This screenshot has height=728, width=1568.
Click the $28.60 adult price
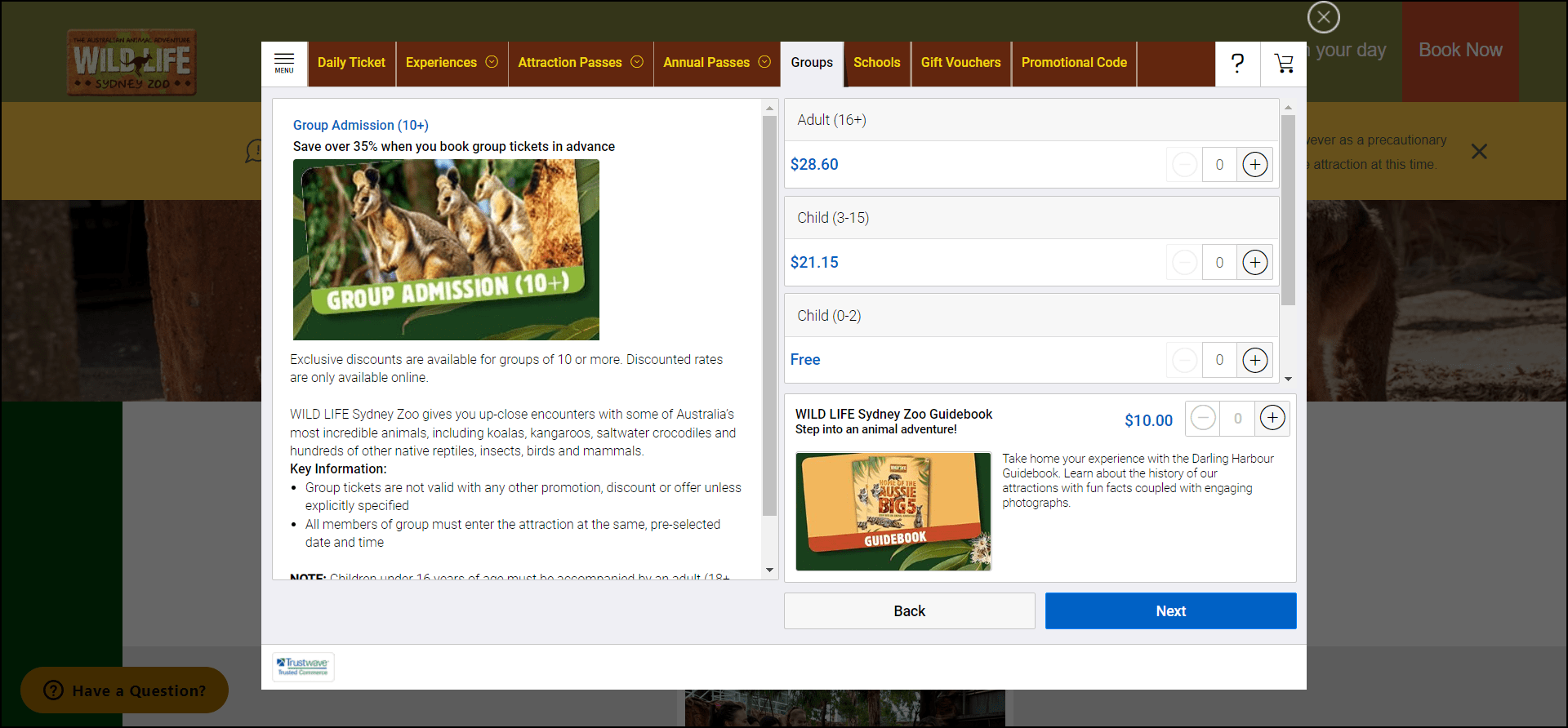click(814, 164)
